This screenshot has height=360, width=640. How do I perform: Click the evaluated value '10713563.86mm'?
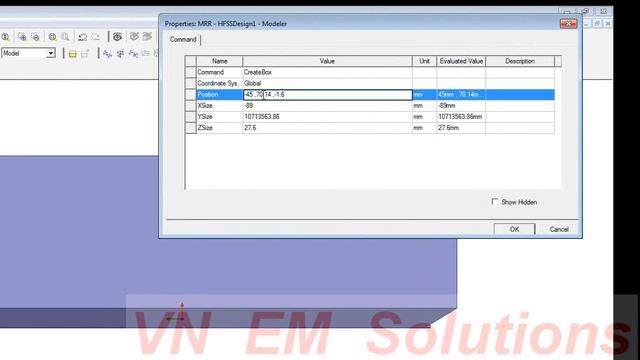click(x=461, y=117)
